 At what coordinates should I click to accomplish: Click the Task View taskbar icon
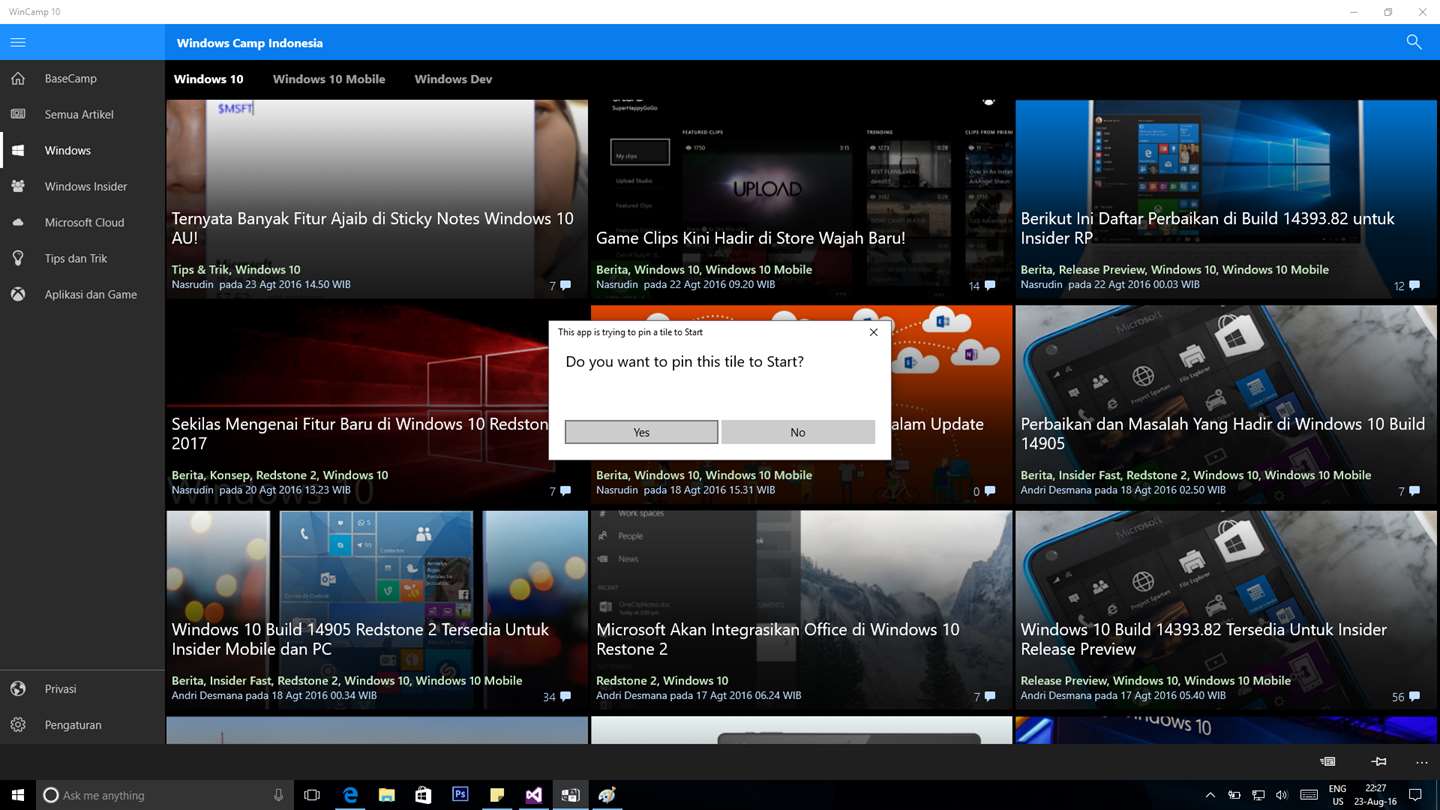[312, 795]
